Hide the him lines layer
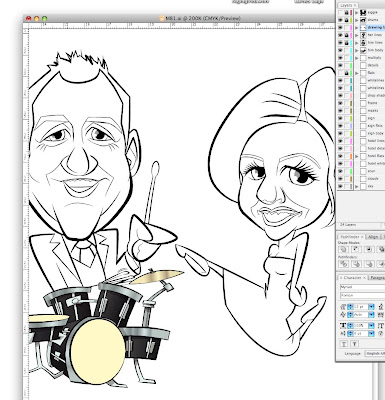This screenshot has height=400, width=385. pos(340,43)
